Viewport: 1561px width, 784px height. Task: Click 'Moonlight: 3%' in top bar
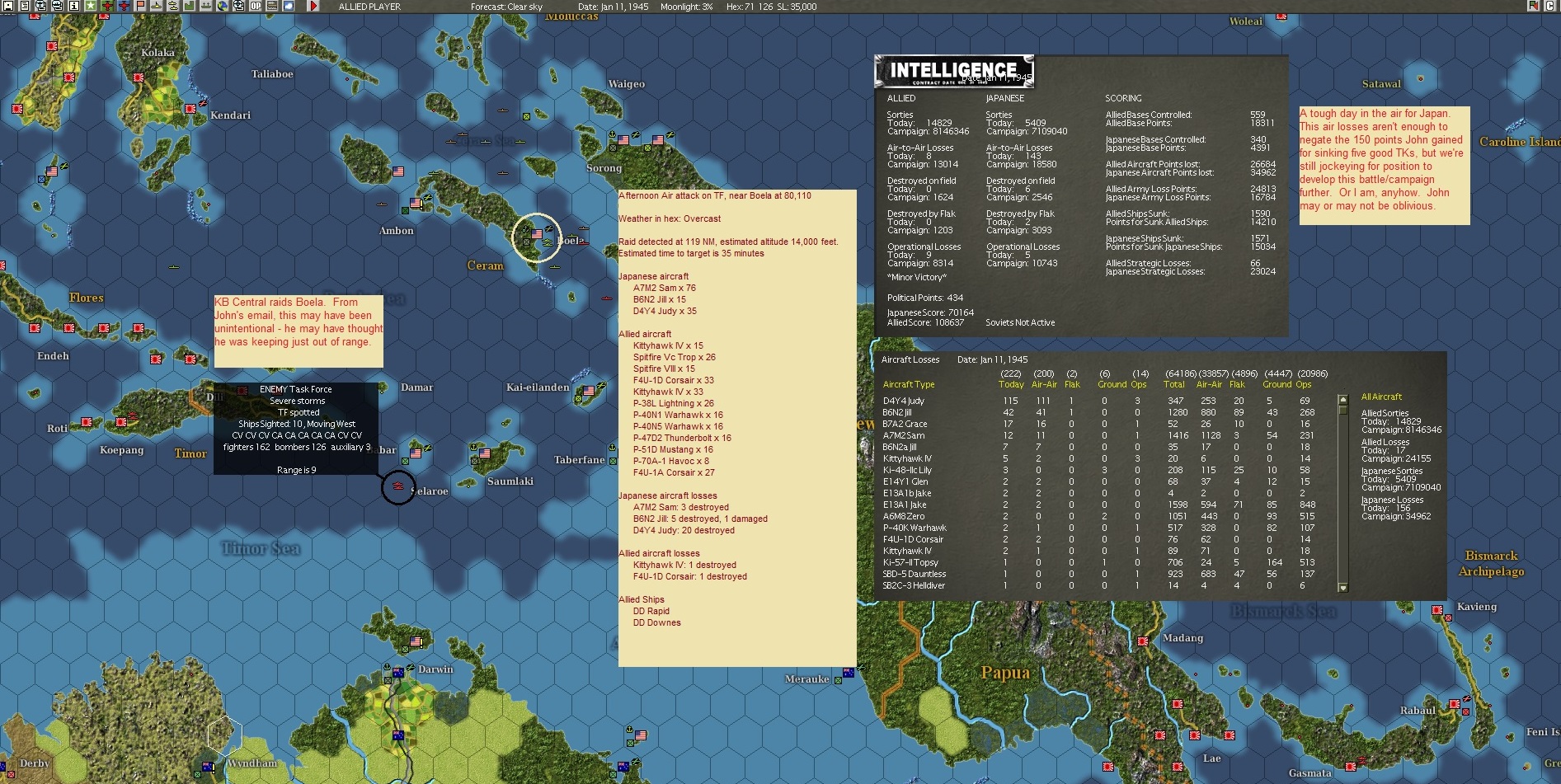tap(686, 7)
